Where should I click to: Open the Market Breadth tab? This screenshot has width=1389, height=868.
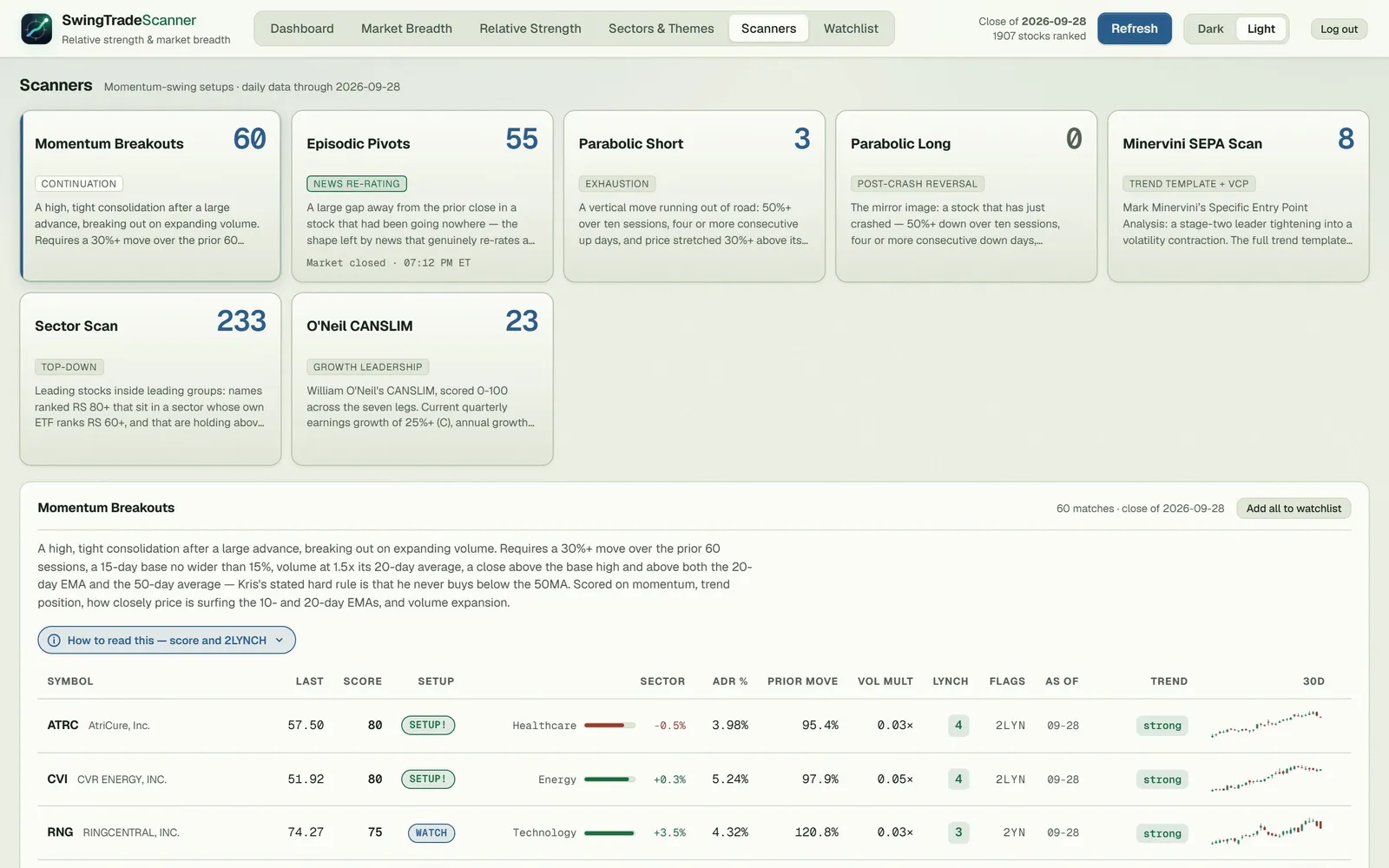[x=406, y=29]
